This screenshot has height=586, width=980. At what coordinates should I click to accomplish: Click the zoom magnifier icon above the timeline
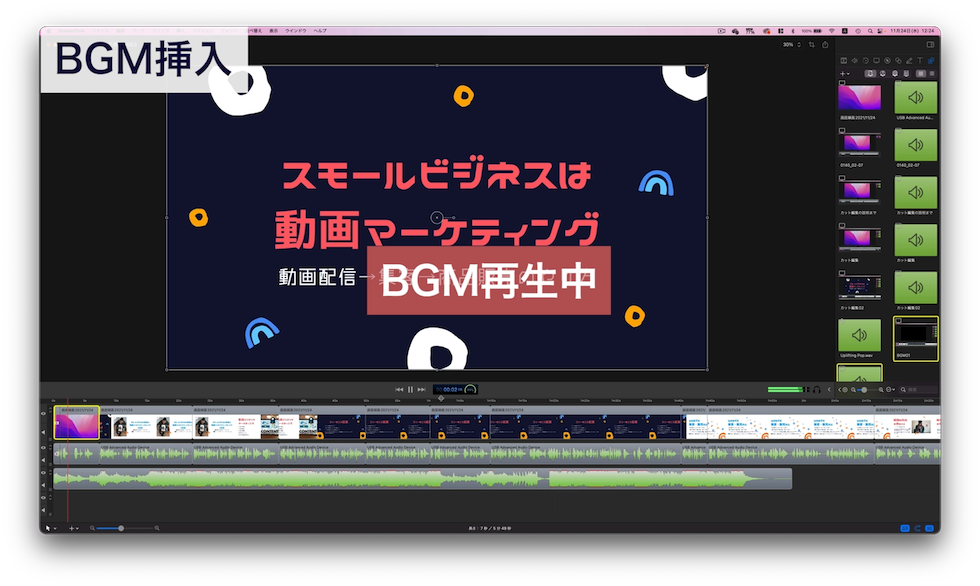(854, 390)
